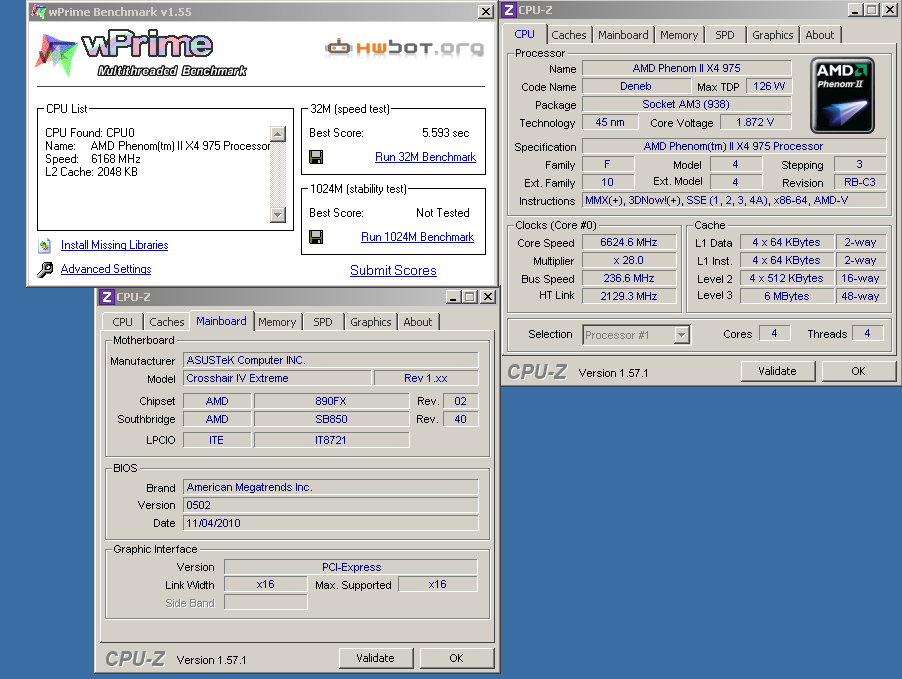Switch to Caches tab in CPU window
The image size is (902, 679).
(569, 35)
